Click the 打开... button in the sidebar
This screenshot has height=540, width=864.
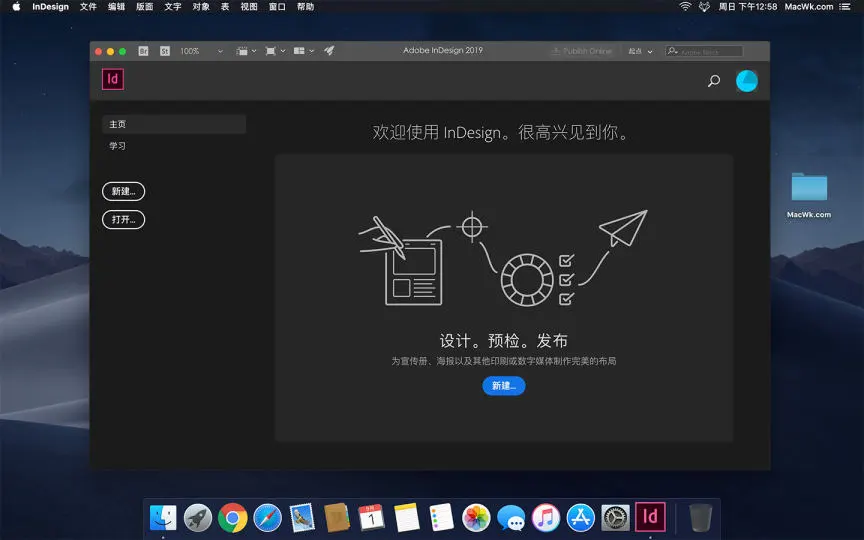[123, 219]
